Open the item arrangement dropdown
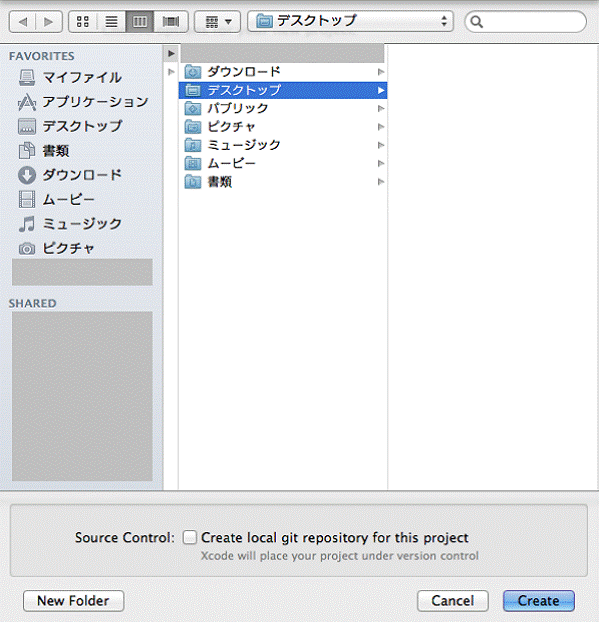Image resolution: width=599 pixels, height=622 pixels. (x=217, y=21)
